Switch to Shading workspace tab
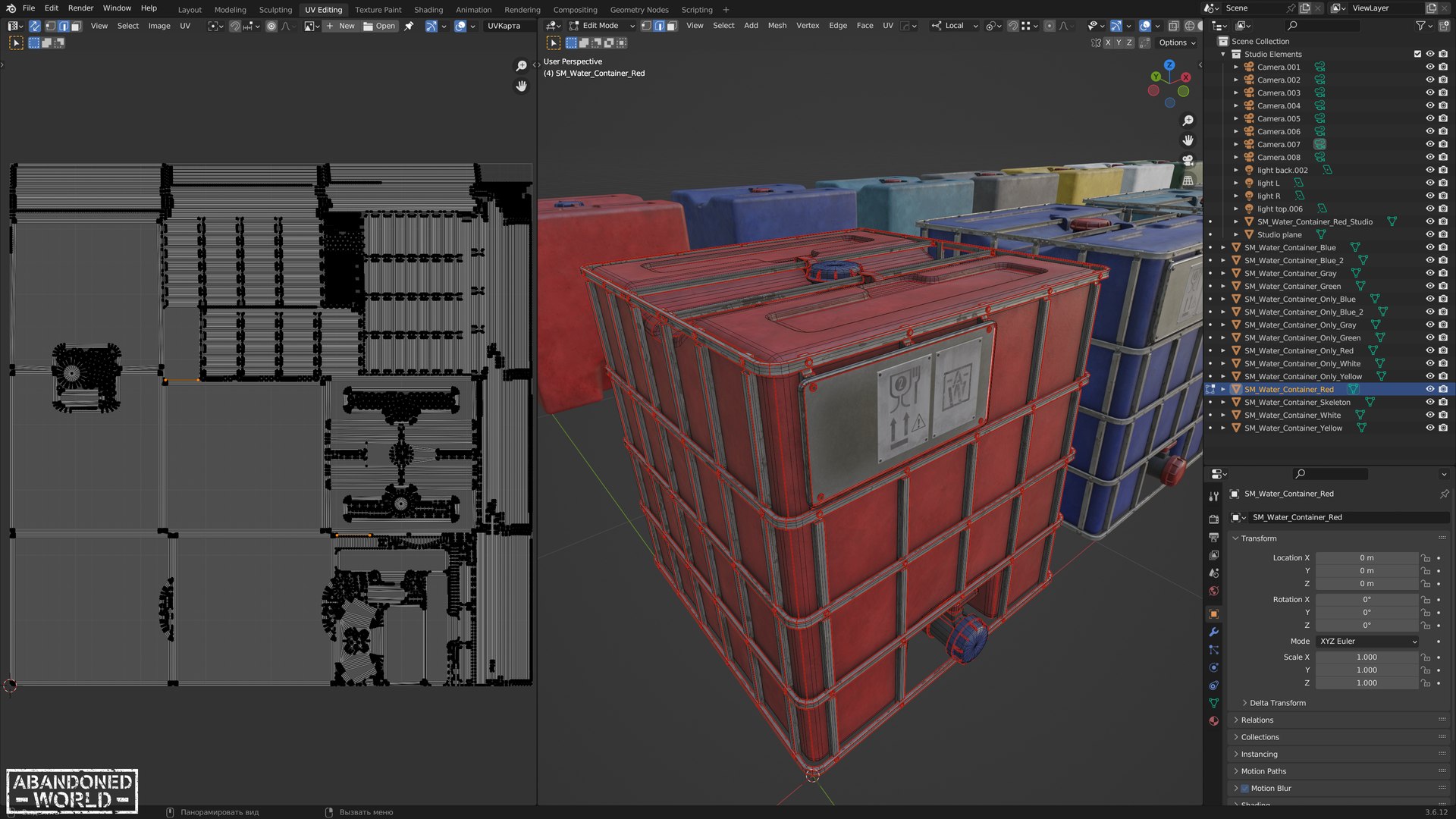Image resolution: width=1456 pixels, height=819 pixels. (428, 10)
